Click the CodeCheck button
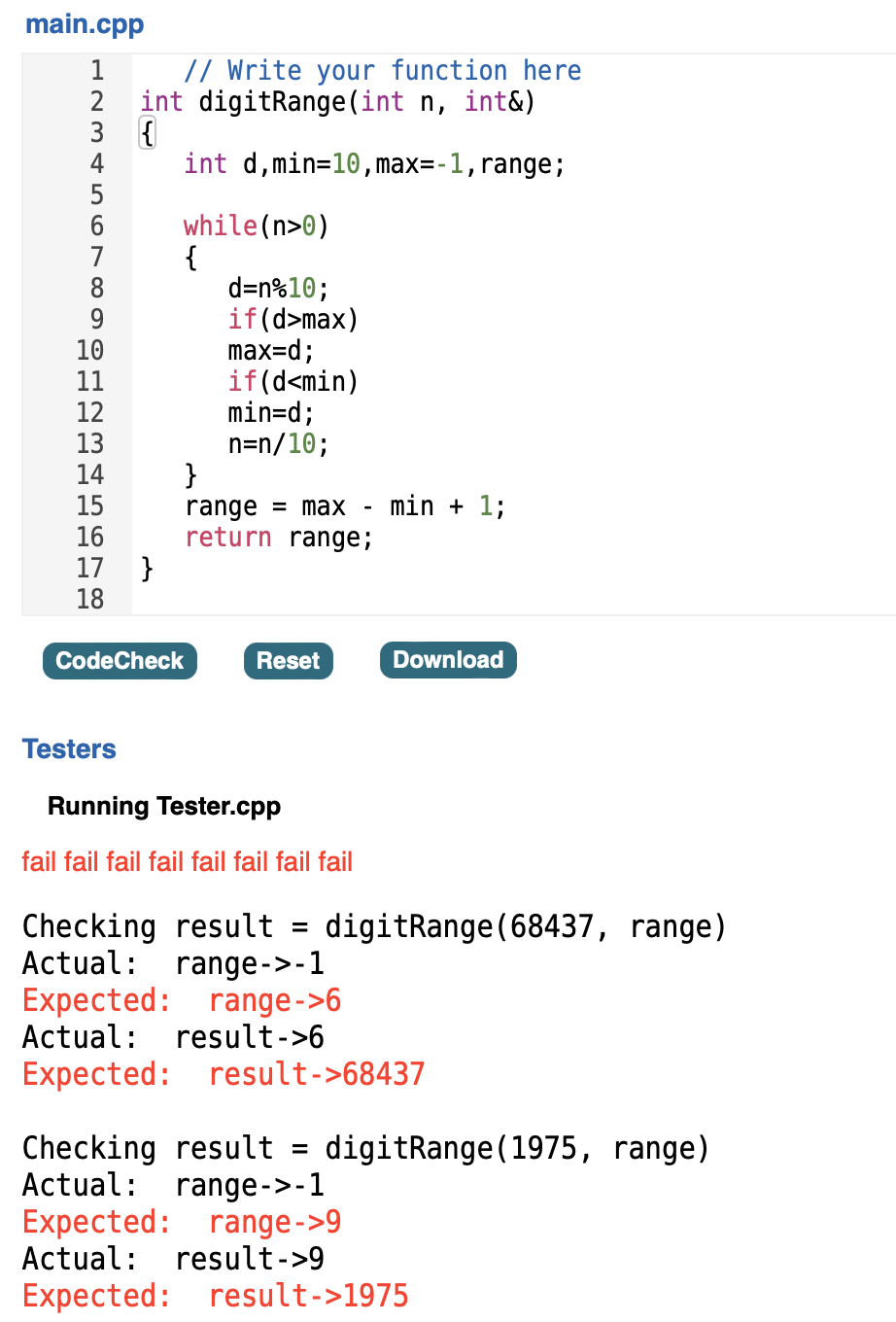The width and height of the screenshot is (896, 1322). pyautogui.click(x=120, y=660)
